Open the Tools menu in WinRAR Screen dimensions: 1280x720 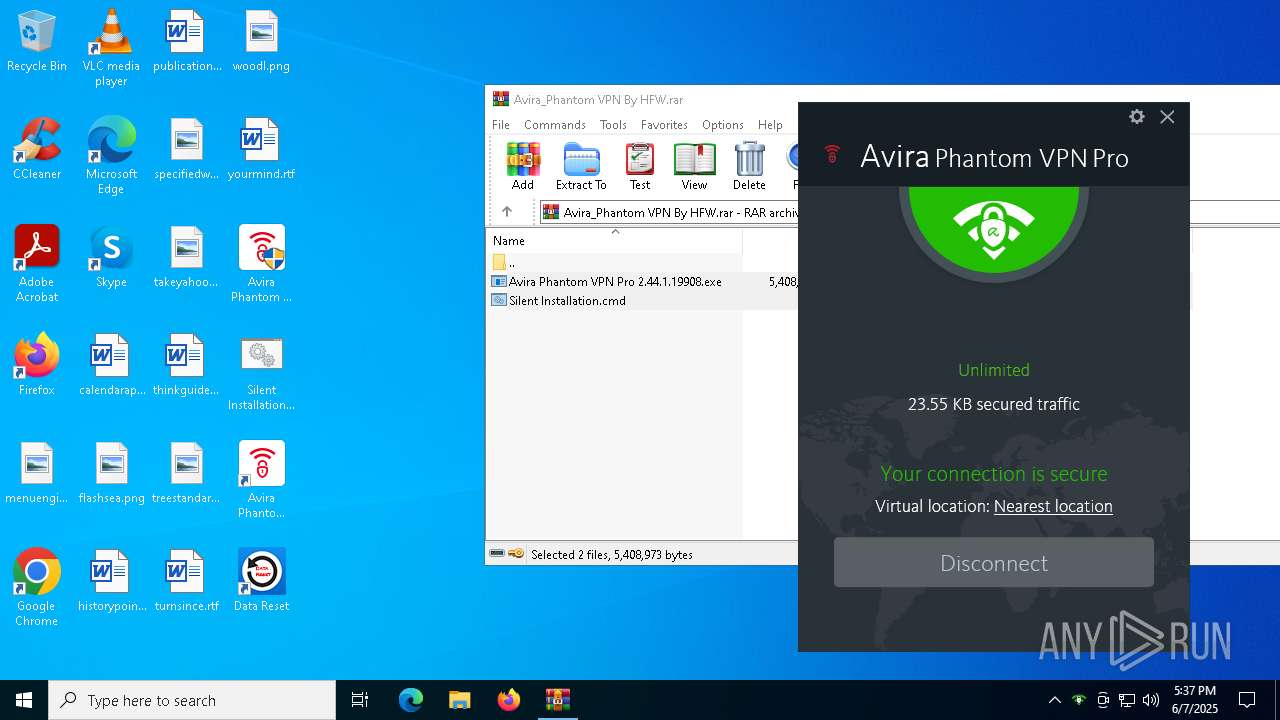coord(613,125)
